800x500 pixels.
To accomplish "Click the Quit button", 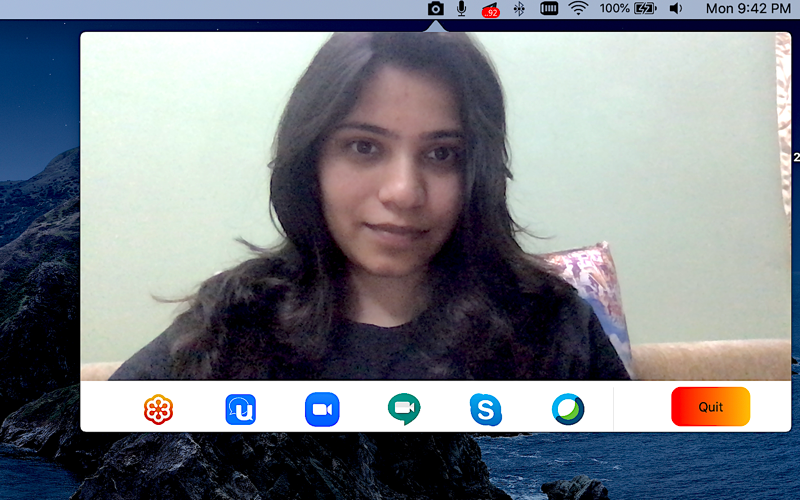I will coord(710,407).
